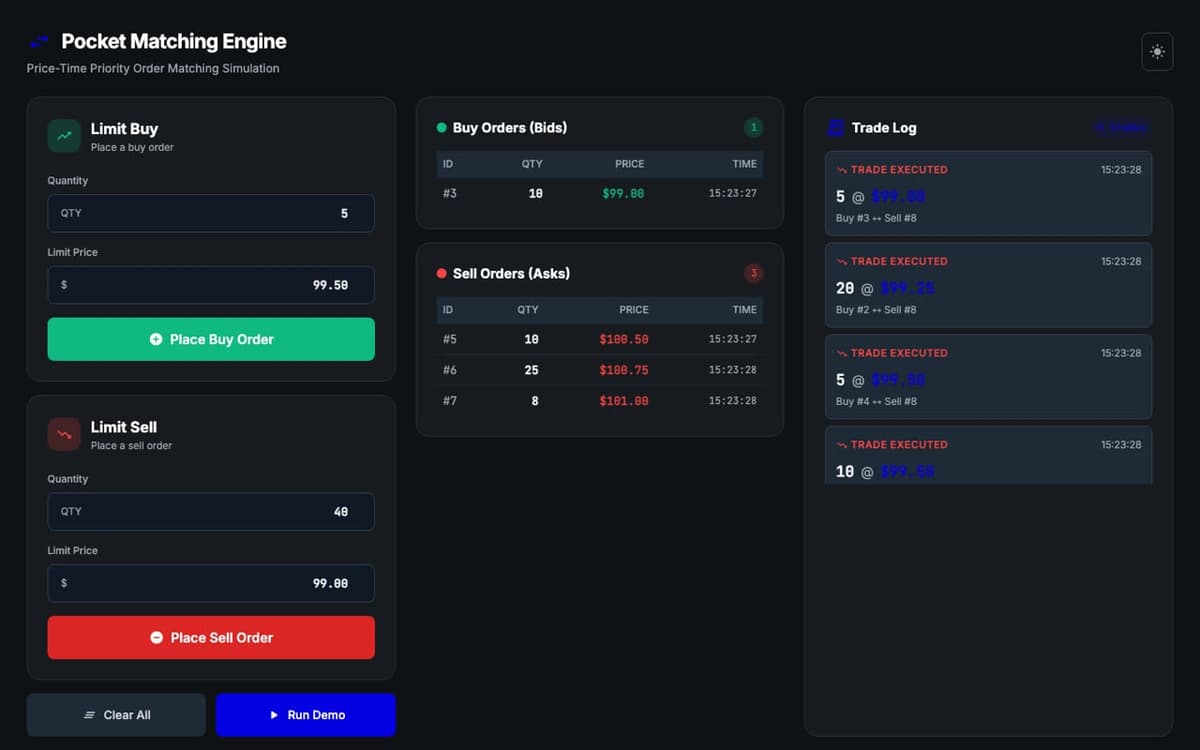This screenshot has width=1200, height=750.
Task: Select bid order #3 ID cell
Action: click(450, 194)
